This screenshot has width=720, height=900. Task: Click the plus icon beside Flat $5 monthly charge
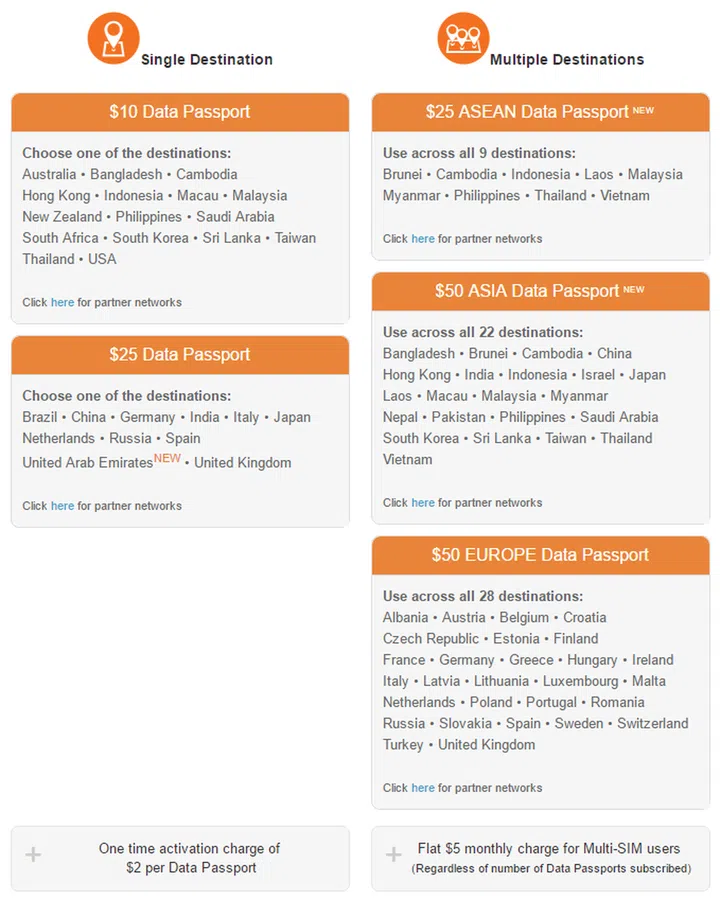[x=394, y=855]
